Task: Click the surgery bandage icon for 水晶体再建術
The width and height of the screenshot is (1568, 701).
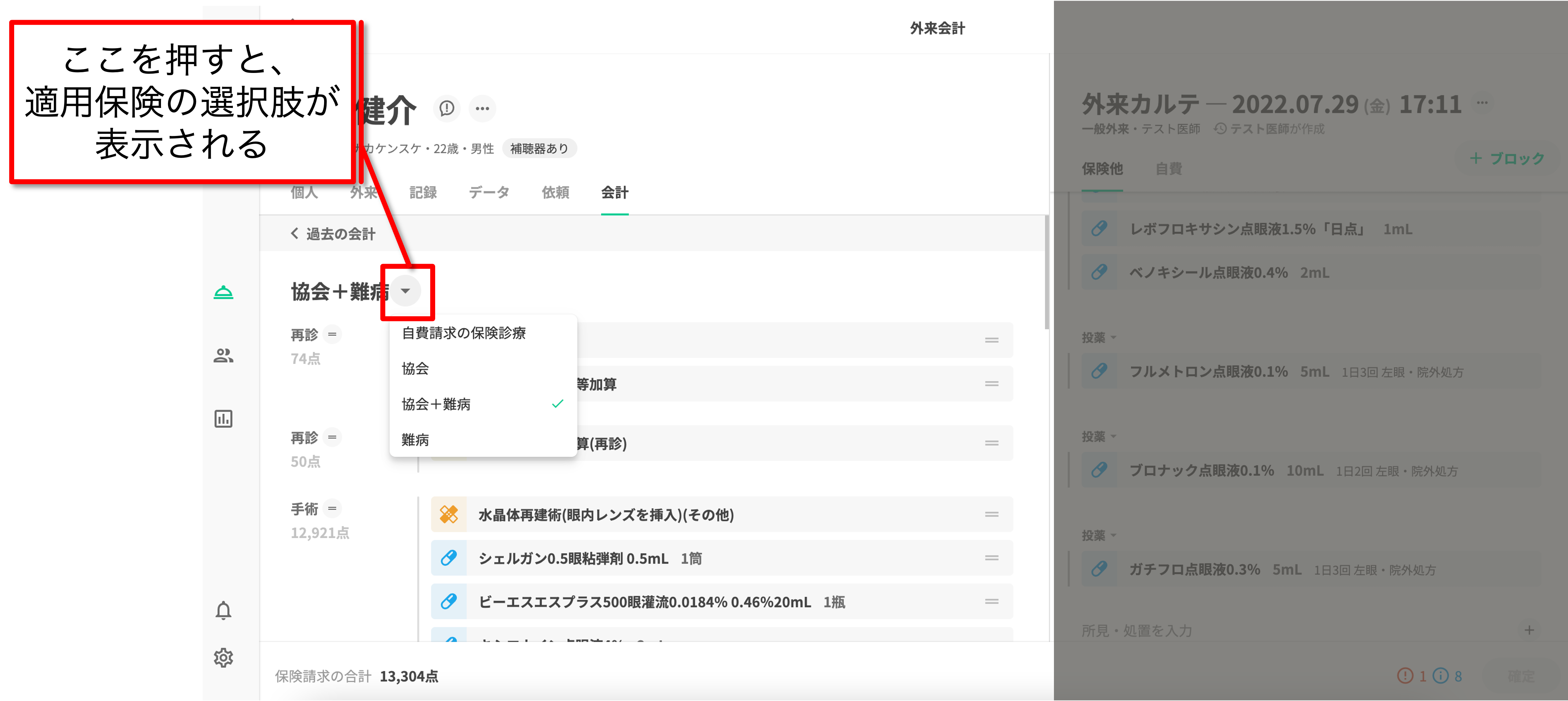Action: [449, 515]
